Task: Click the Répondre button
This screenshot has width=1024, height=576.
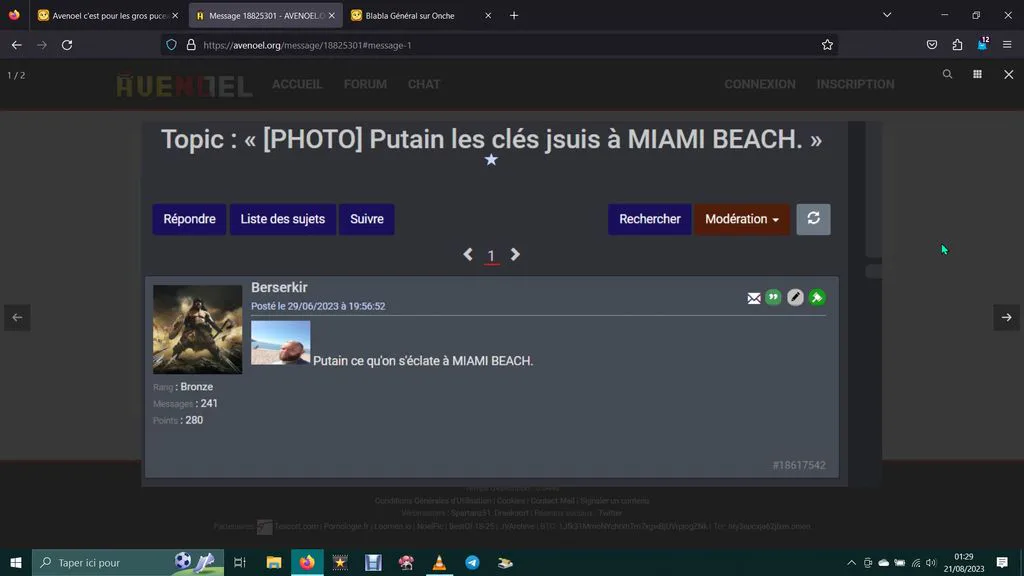Action: click(189, 219)
